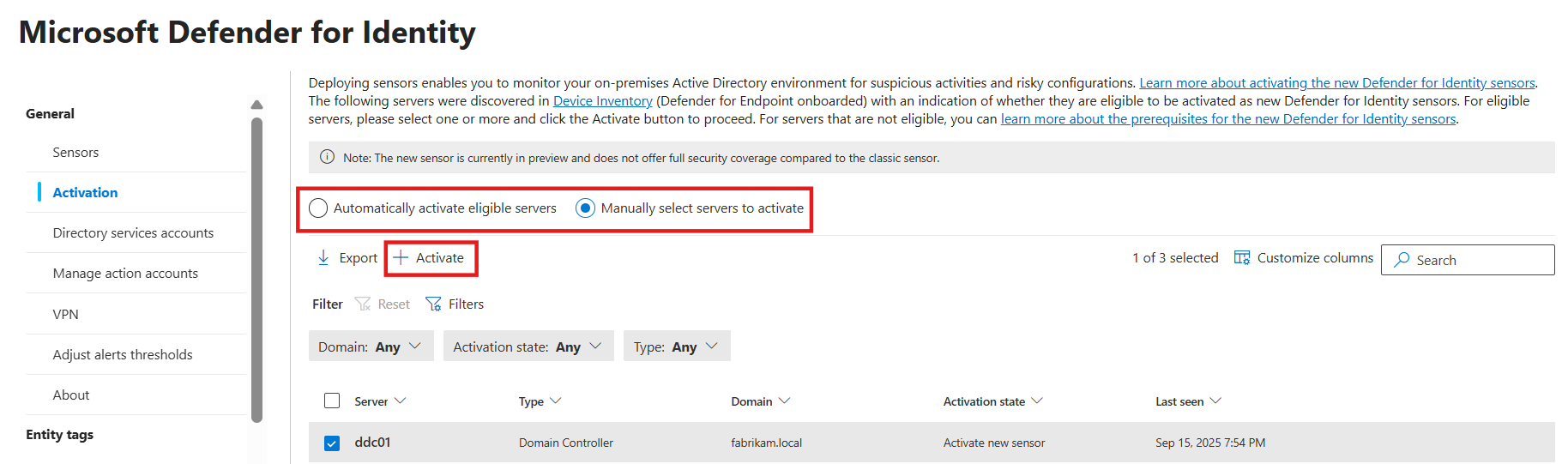The width and height of the screenshot is (1568, 464).
Task: Go to Directory services accounts
Action: pyautogui.click(x=133, y=233)
